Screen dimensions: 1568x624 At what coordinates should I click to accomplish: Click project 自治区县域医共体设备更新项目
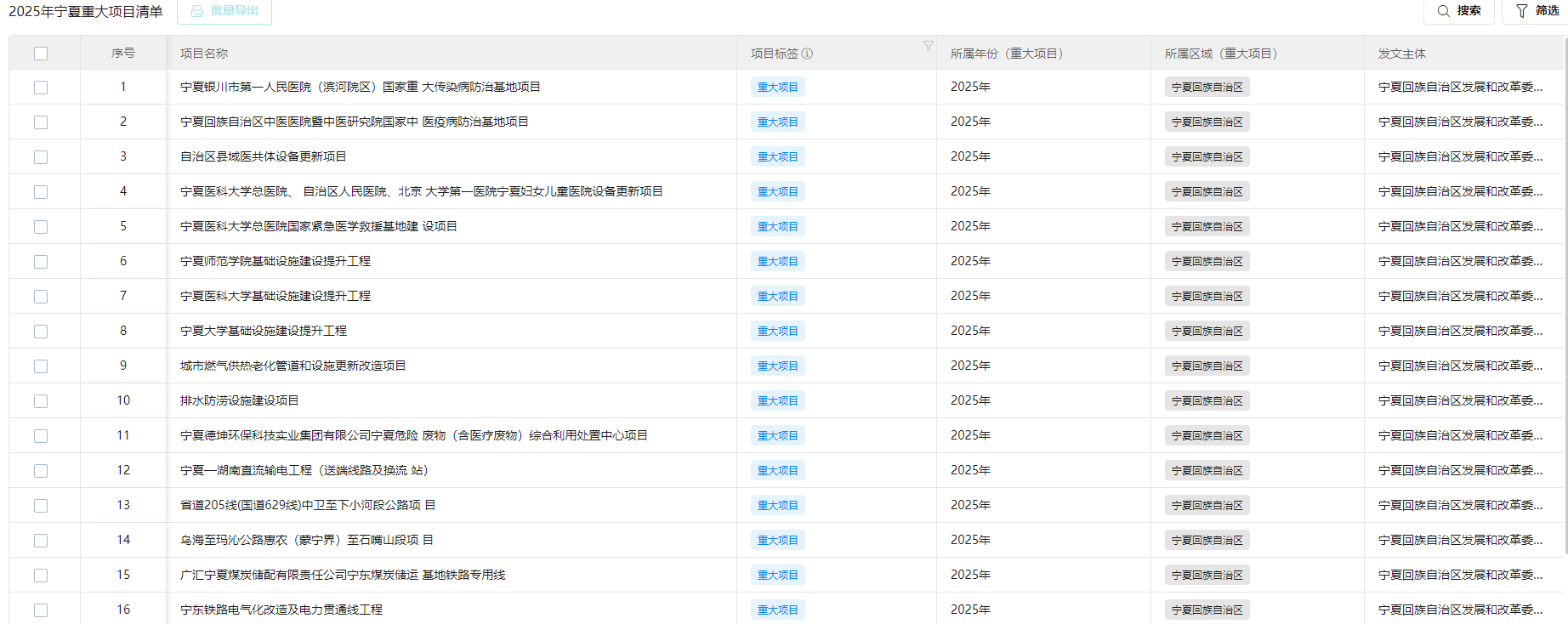coord(263,156)
